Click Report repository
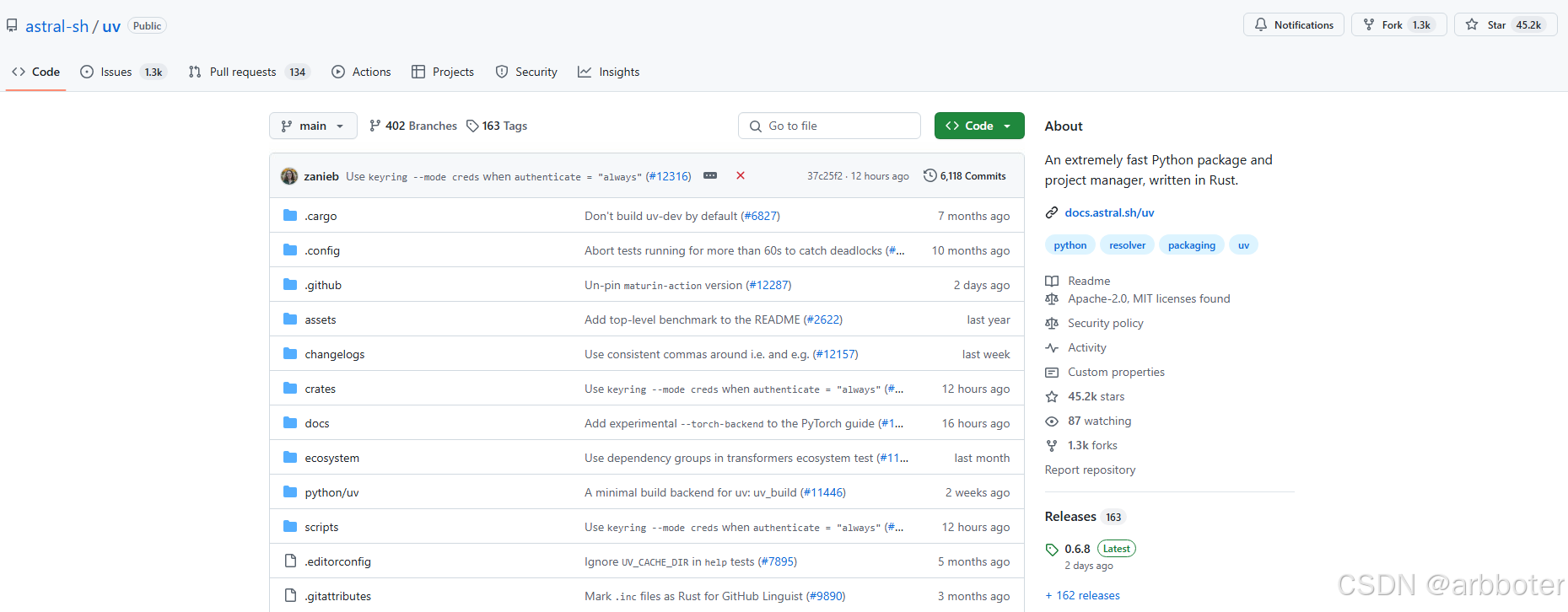The width and height of the screenshot is (1568, 612). [1090, 470]
